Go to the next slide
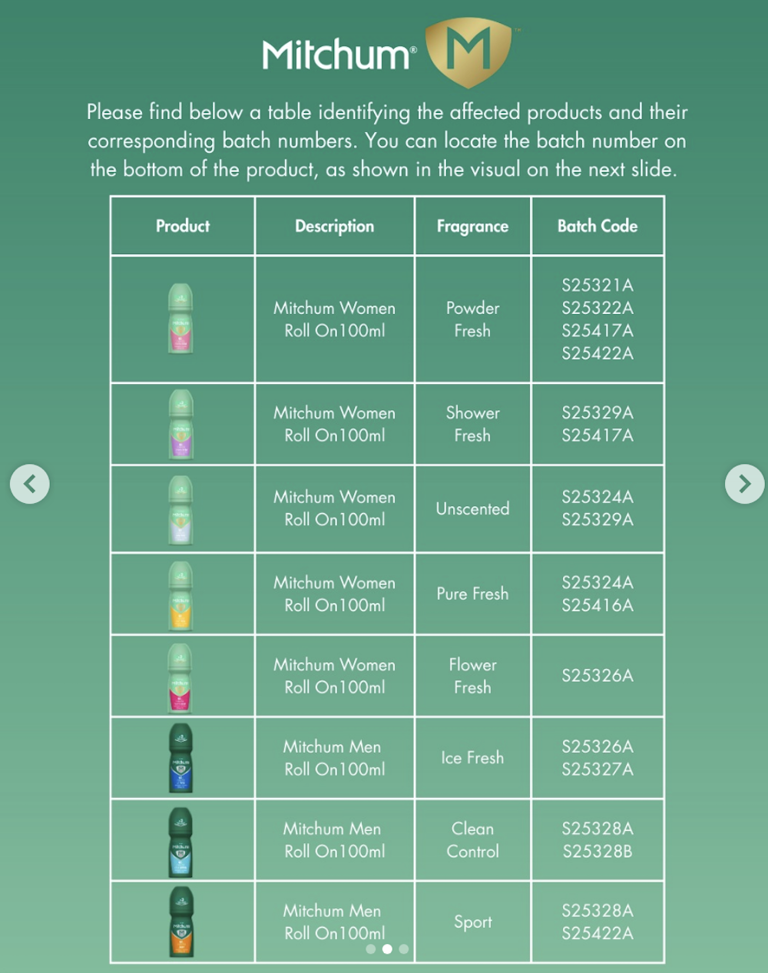768x973 pixels. pos(744,484)
